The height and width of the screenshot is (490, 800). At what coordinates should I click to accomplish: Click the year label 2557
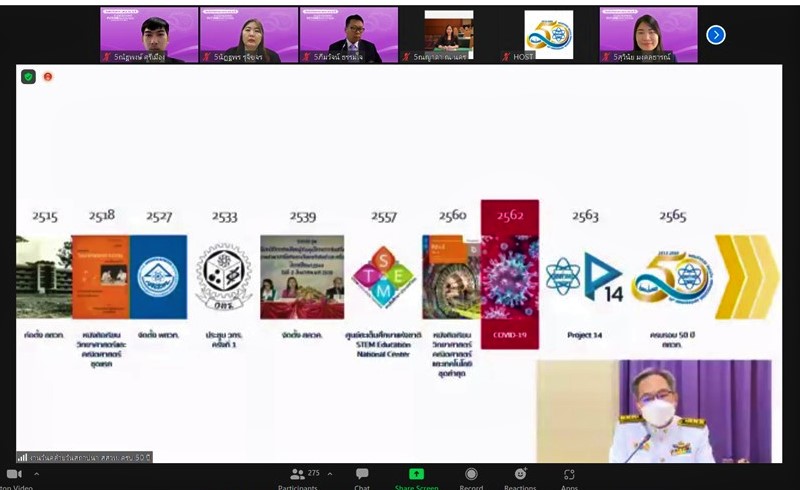(384, 216)
